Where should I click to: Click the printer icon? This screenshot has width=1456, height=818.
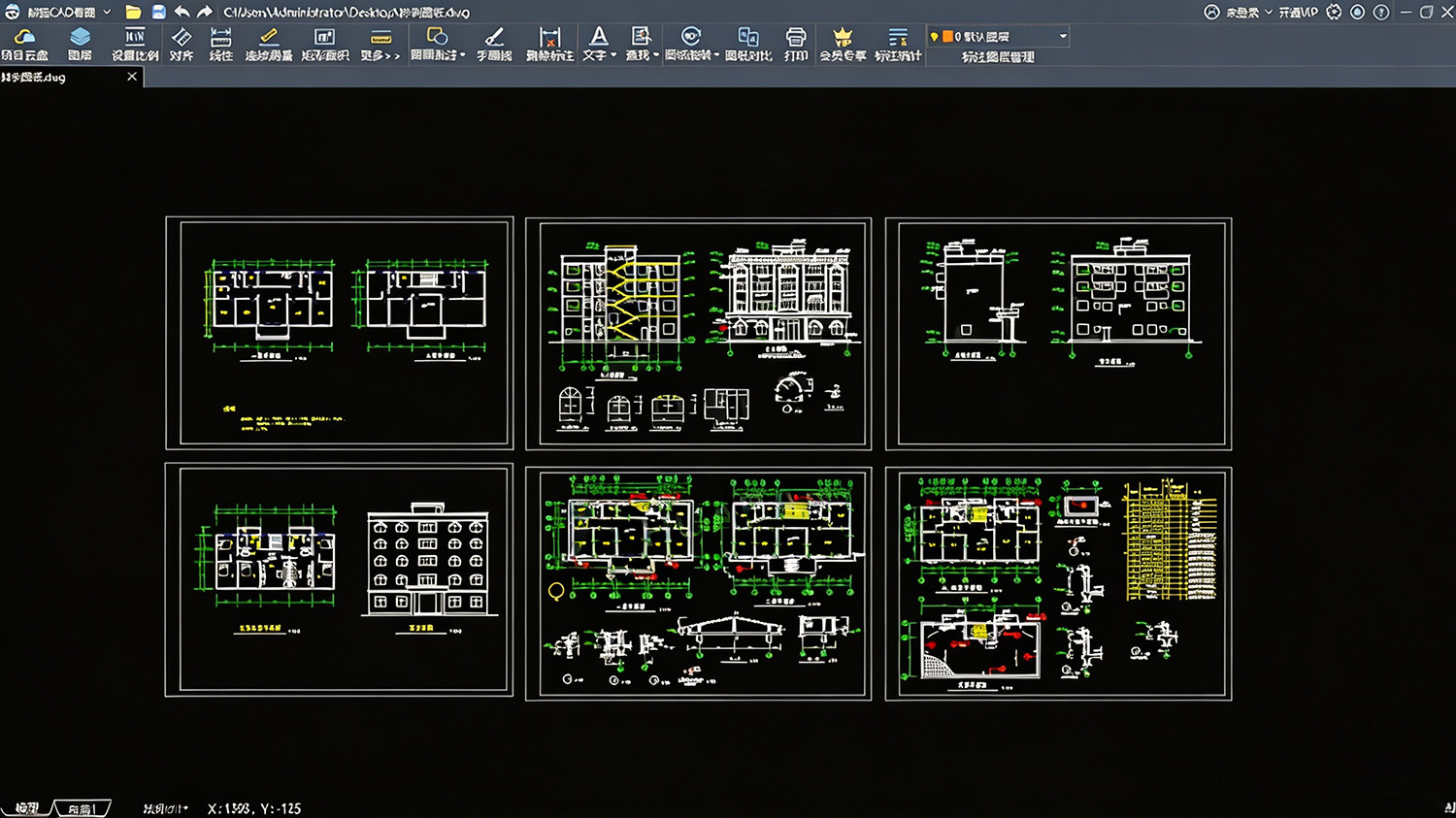click(796, 45)
